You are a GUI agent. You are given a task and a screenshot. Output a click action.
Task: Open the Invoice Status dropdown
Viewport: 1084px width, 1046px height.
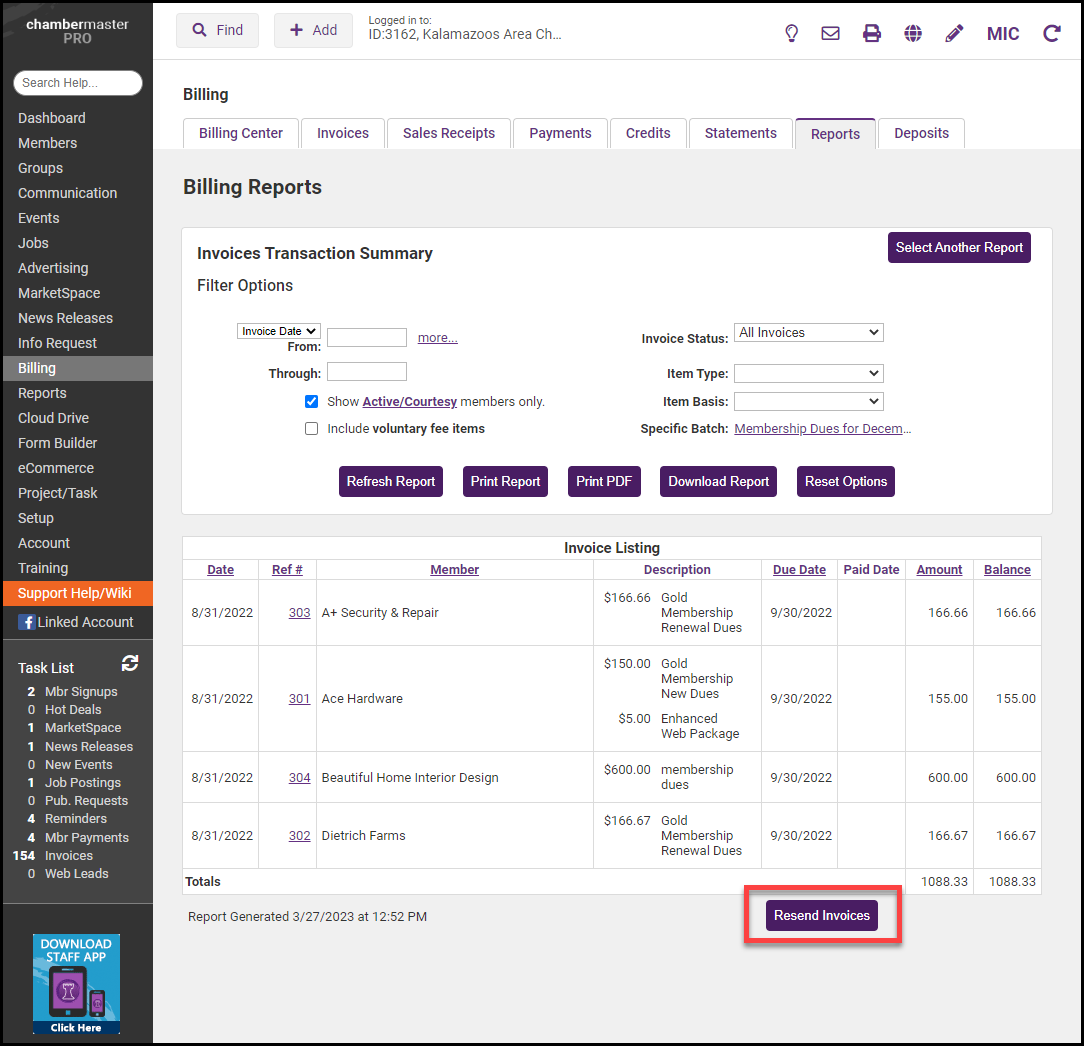(809, 333)
